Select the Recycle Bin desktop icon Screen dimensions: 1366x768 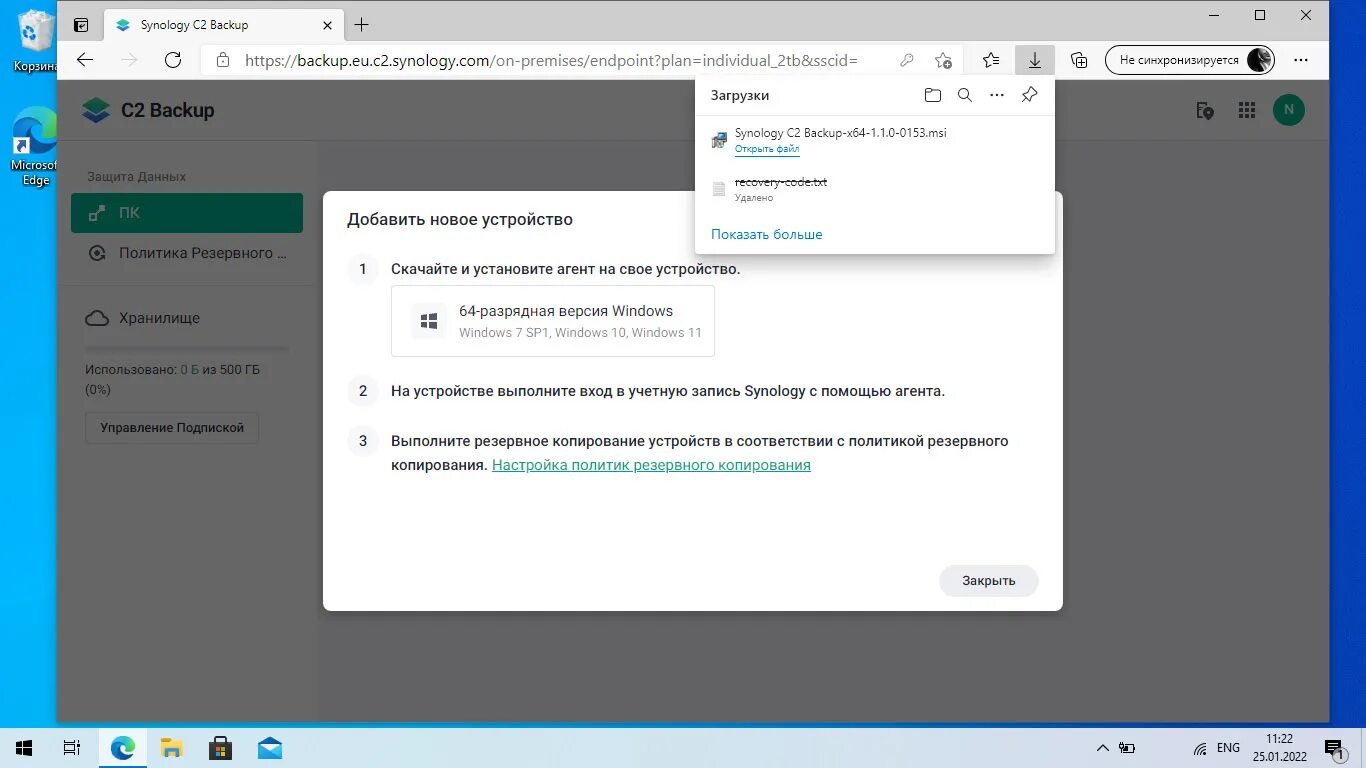pyautogui.click(x=34, y=43)
